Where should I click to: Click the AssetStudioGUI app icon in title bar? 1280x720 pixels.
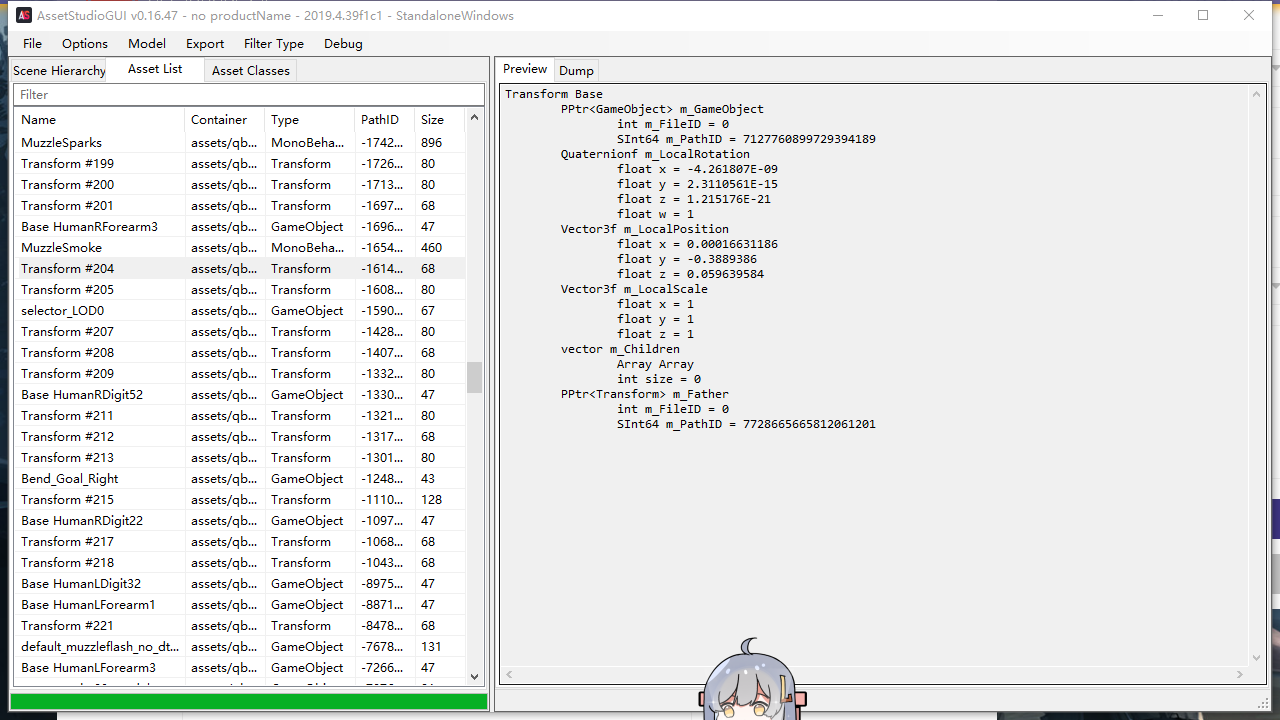coord(24,16)
